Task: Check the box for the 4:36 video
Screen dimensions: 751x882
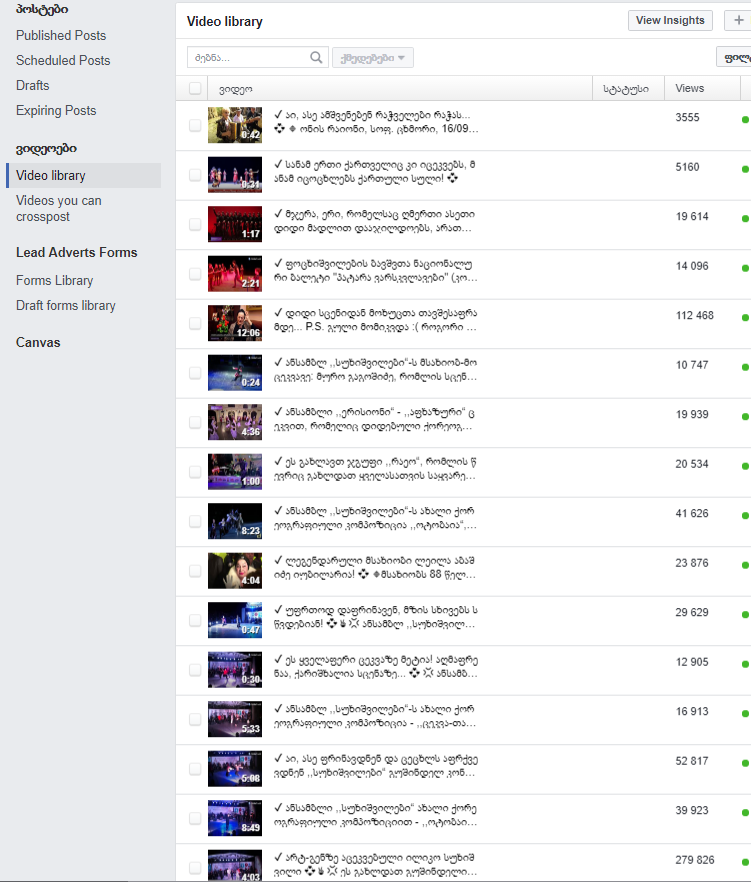Action: 195,422
